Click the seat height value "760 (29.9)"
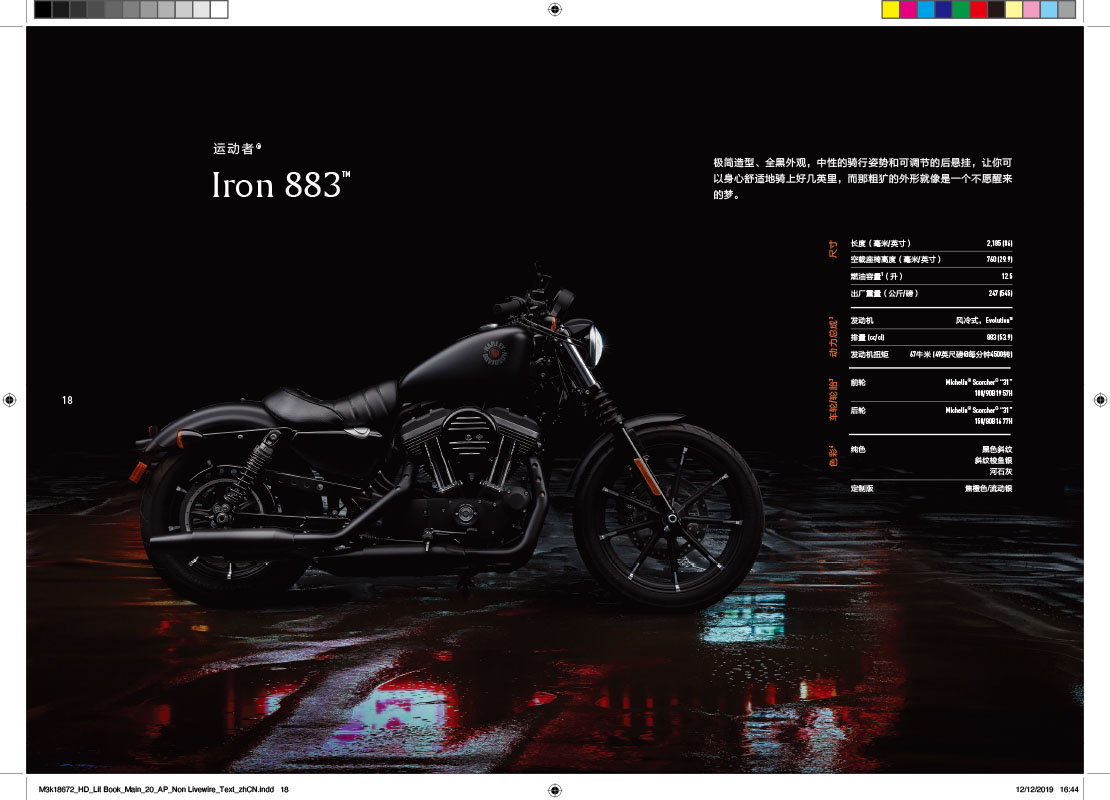Image resolution: width=1110 pixels, height=800 pixels. tap(1000, 260)
